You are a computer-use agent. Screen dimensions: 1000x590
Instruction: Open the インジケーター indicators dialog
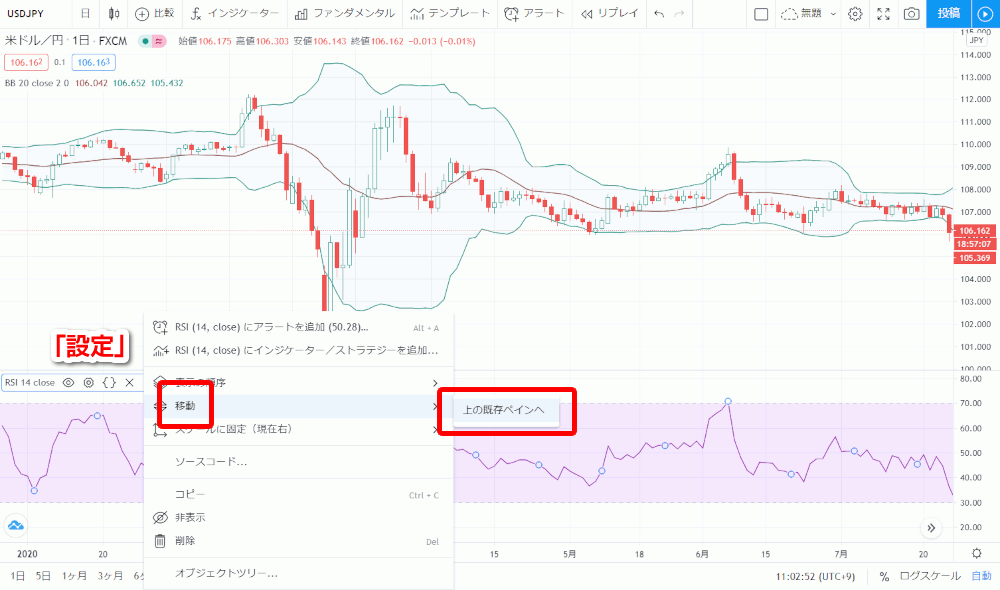[x=234, y=13]
